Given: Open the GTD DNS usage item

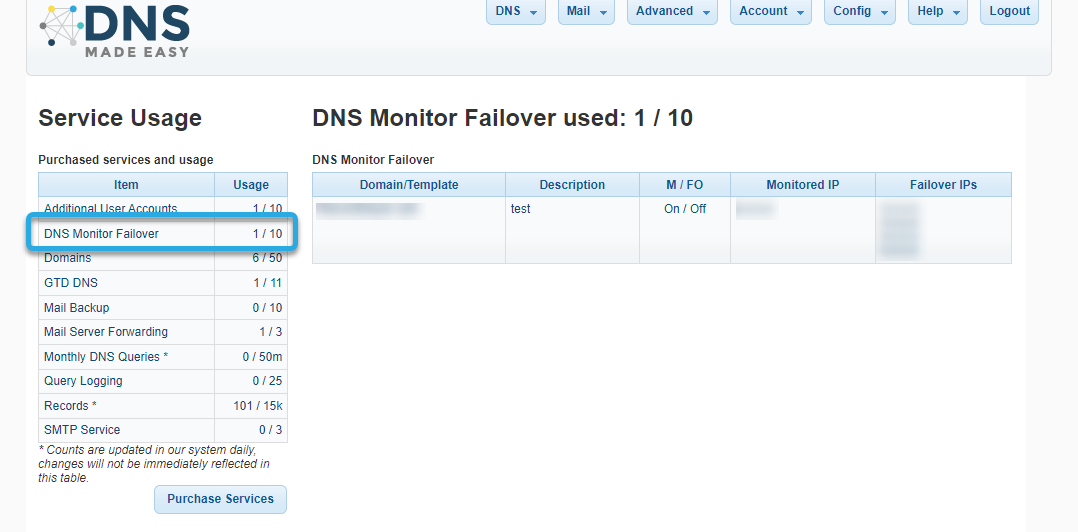Looking at the screenshot, I should click(163, 283).
